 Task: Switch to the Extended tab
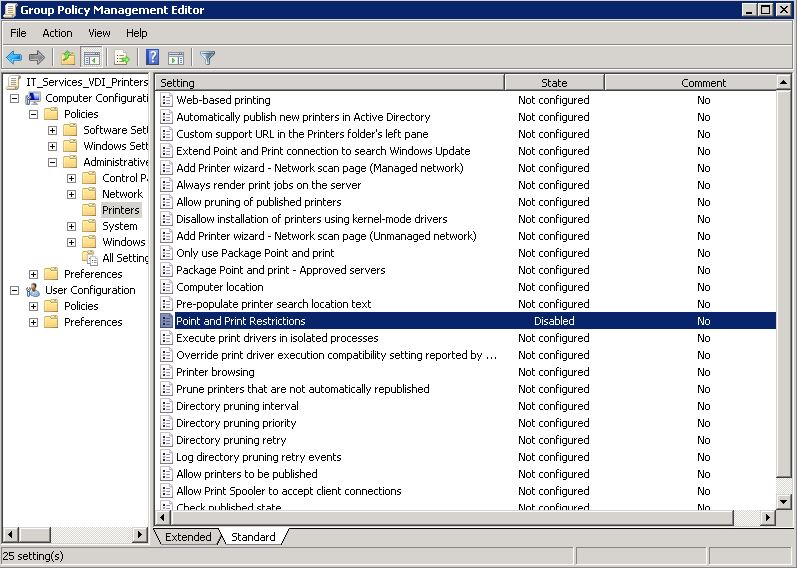click(x=188, y=537)
